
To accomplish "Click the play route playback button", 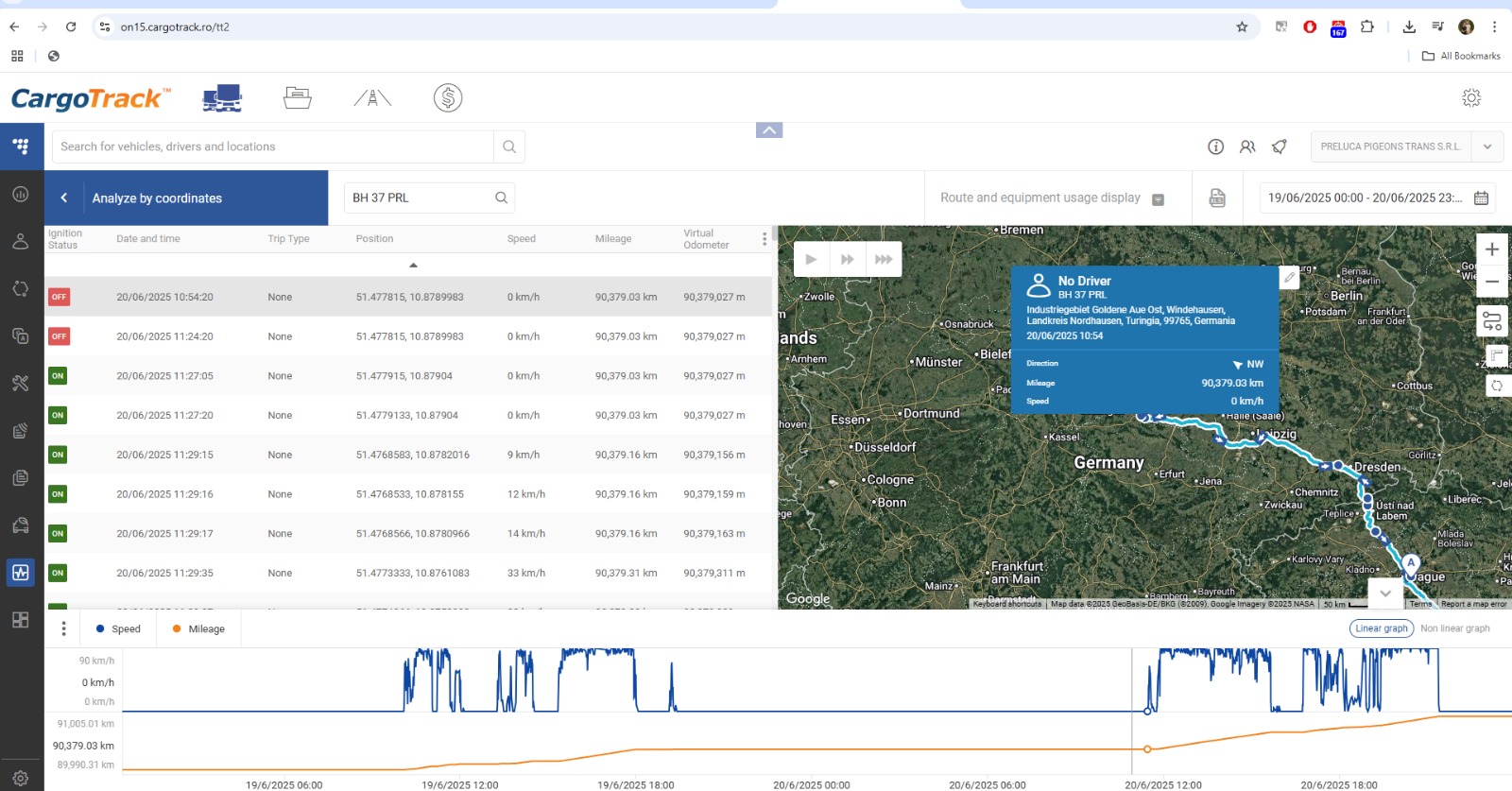I will point(811,259).
